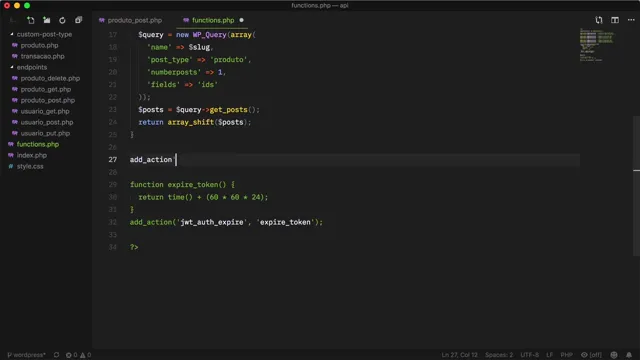Collapse all folders in explorer
The height and width of the screenshot is (360, 640).
78,20
